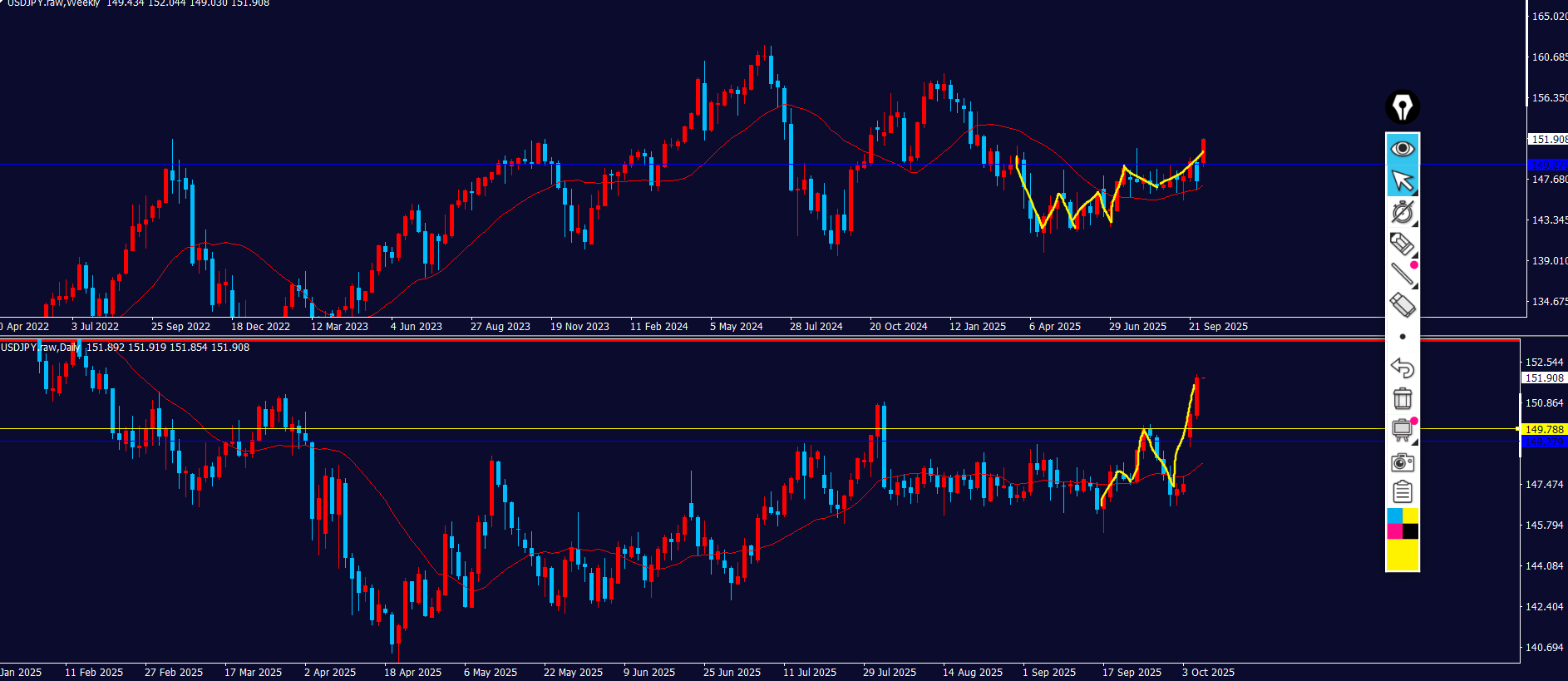Pick the black color swatch

pos(1411,531)
